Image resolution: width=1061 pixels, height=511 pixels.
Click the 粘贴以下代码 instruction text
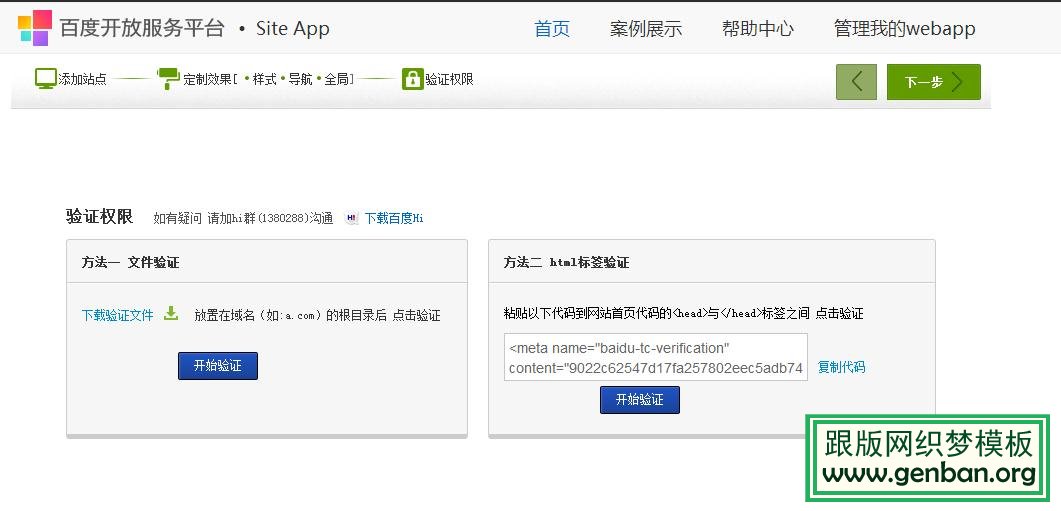683,313
